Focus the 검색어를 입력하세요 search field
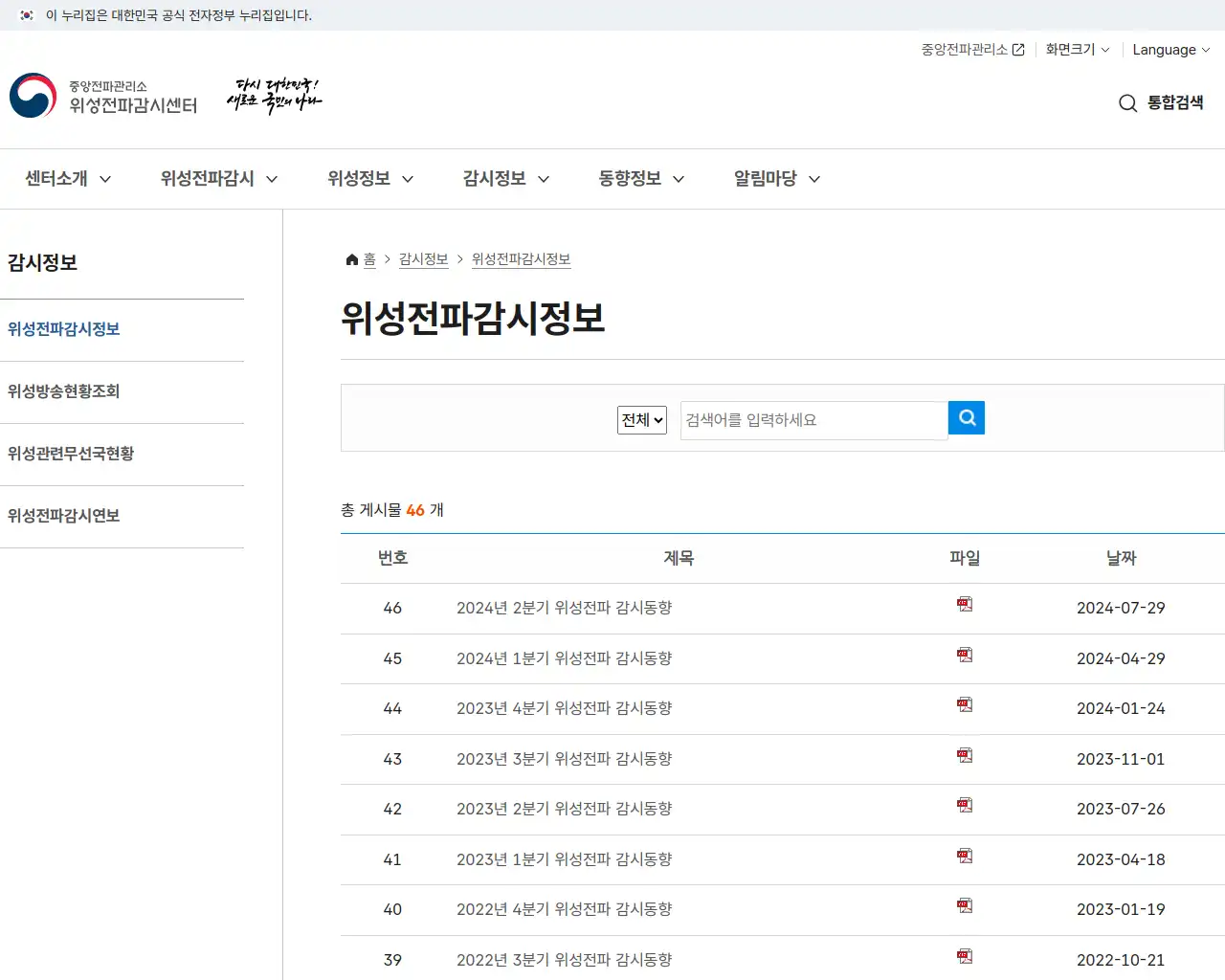This screenshot has height=980, width=1225. pos(813,420)
